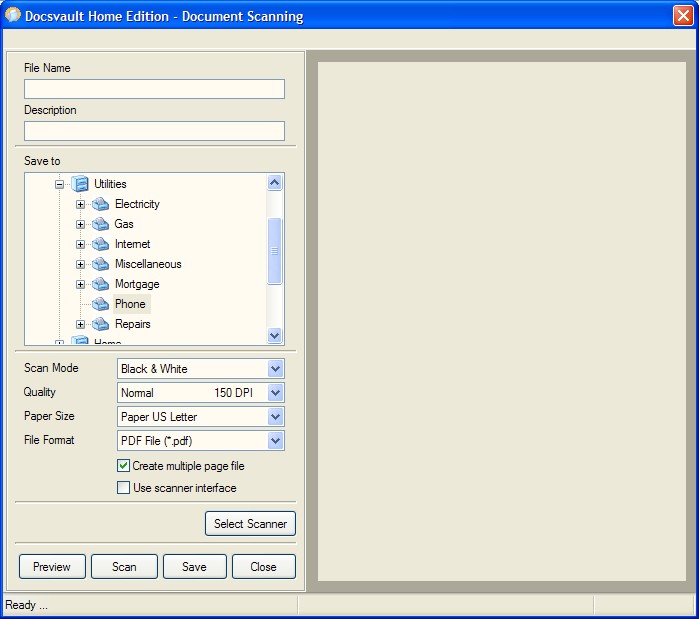Expand the Gas folder node
Image resolution: width=699 pixels, height=619 pixels.
(80, 225)
